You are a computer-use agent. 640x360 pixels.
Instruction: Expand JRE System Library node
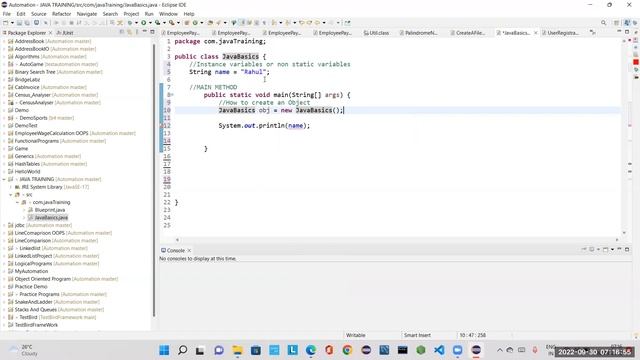pyautogui.click(x=11, y=187)
